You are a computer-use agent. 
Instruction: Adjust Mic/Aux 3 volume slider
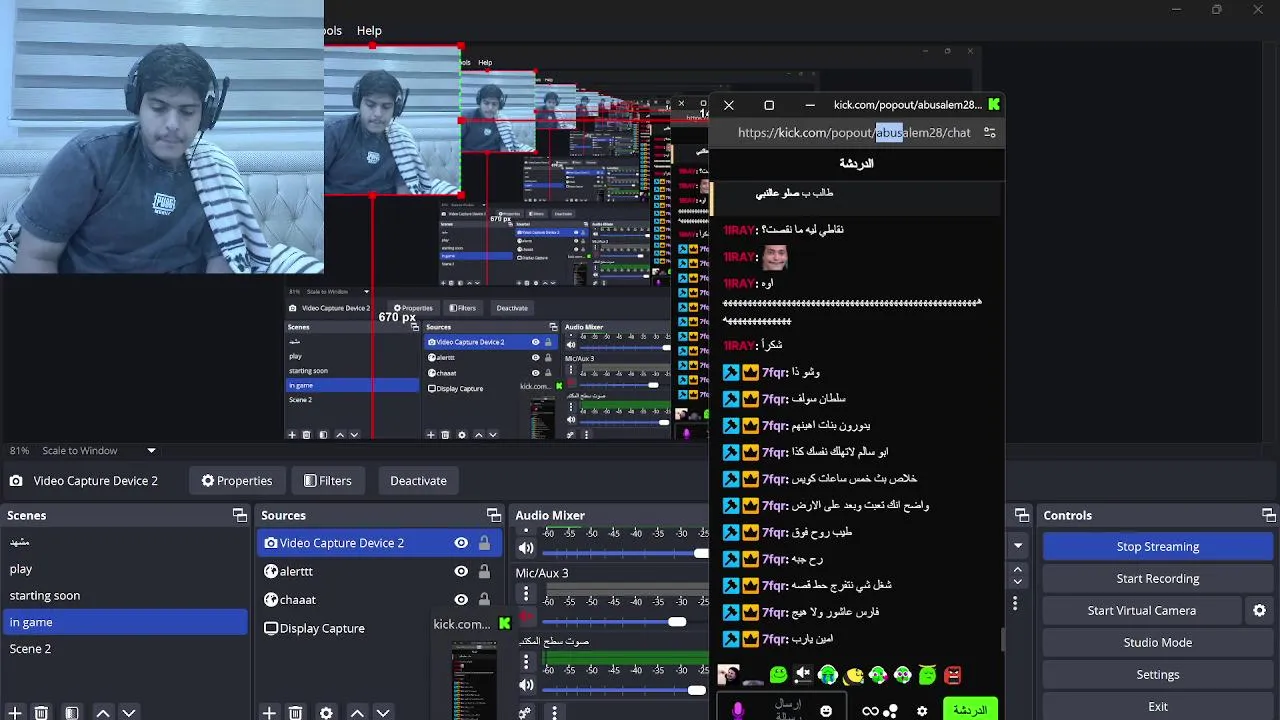coord(677,622)
